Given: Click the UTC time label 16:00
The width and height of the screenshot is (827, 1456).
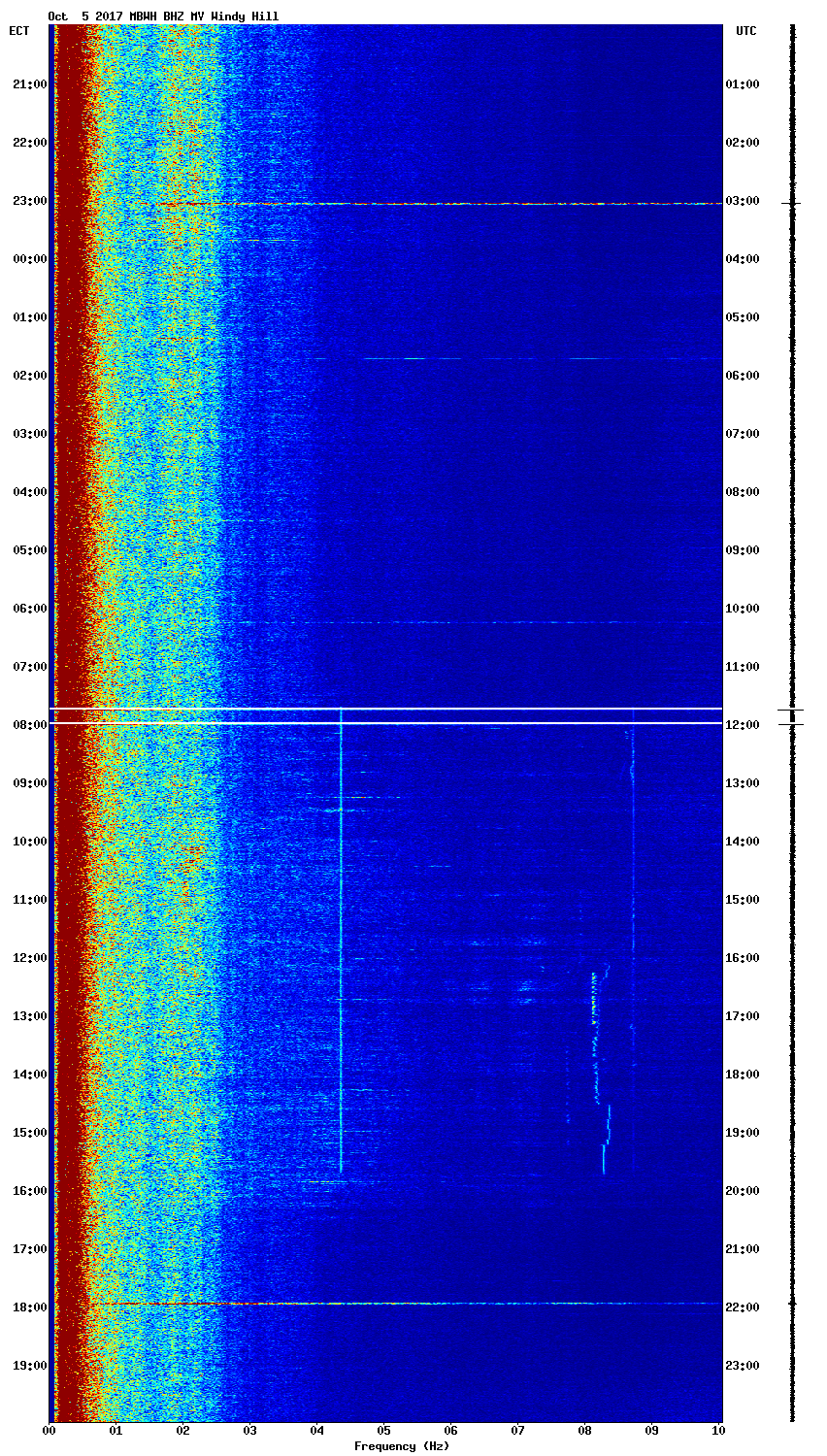Looking at the screenshot, I should (x=743, y=958).
